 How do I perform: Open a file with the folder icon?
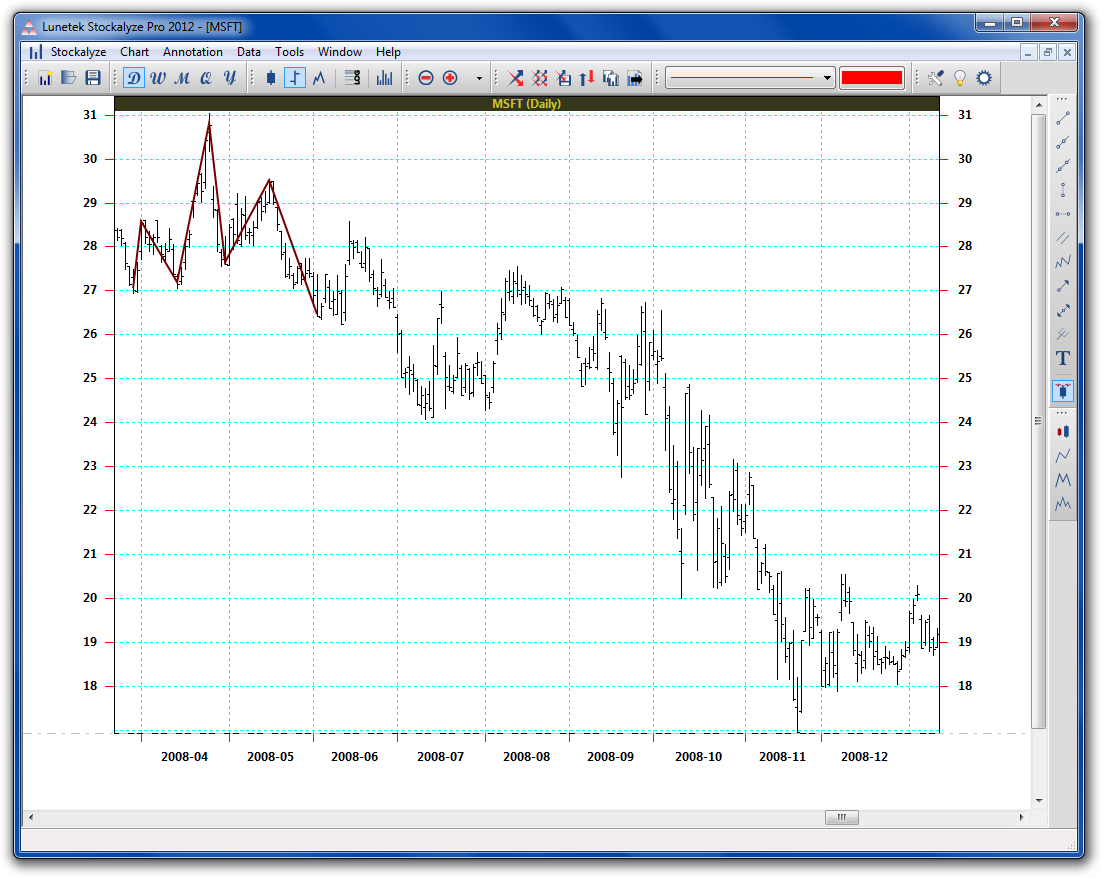click(x=69, y=78)
